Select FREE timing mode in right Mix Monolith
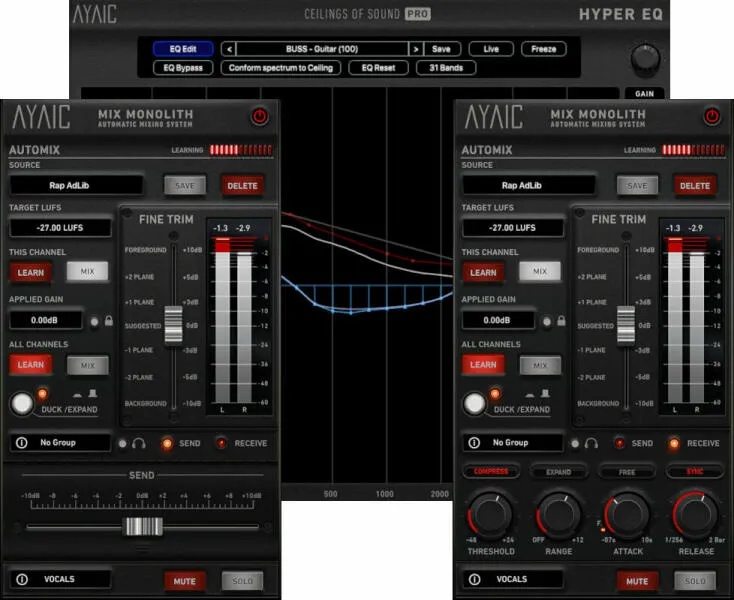734x600 pixels. [x=627, y=472]
